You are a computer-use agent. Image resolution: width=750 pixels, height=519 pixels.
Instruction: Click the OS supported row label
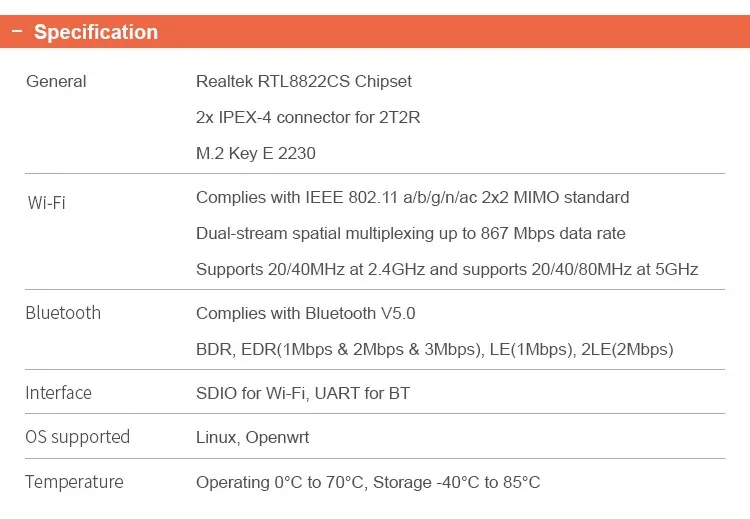(x=77, y=437)
